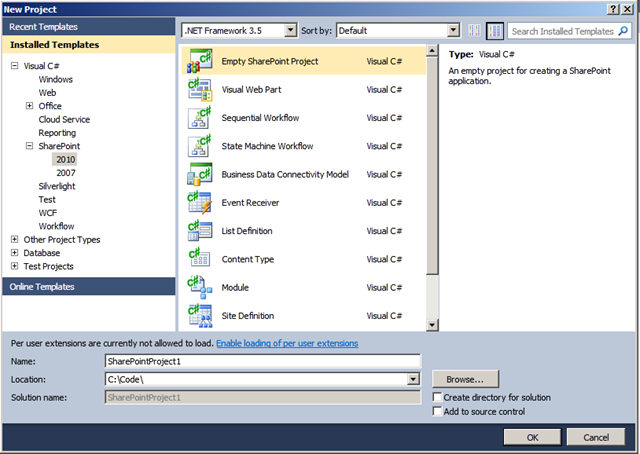Select the Web category
This screenshot has height=454, width=640.
47,93
